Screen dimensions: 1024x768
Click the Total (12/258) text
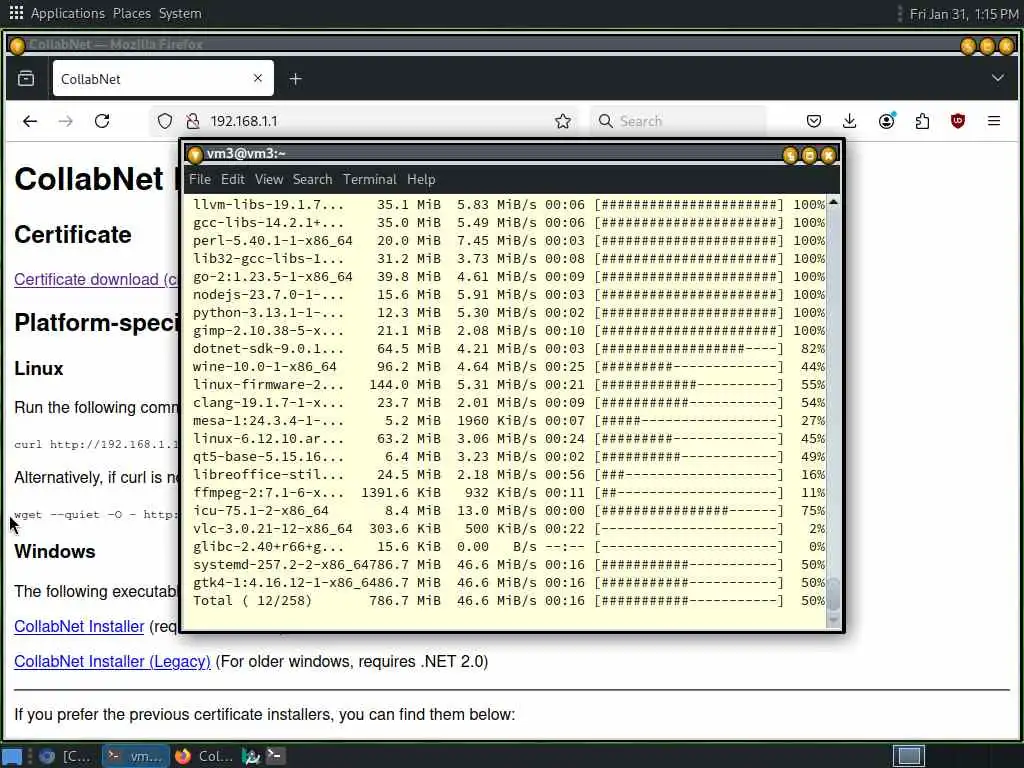[x=252, y=601]
